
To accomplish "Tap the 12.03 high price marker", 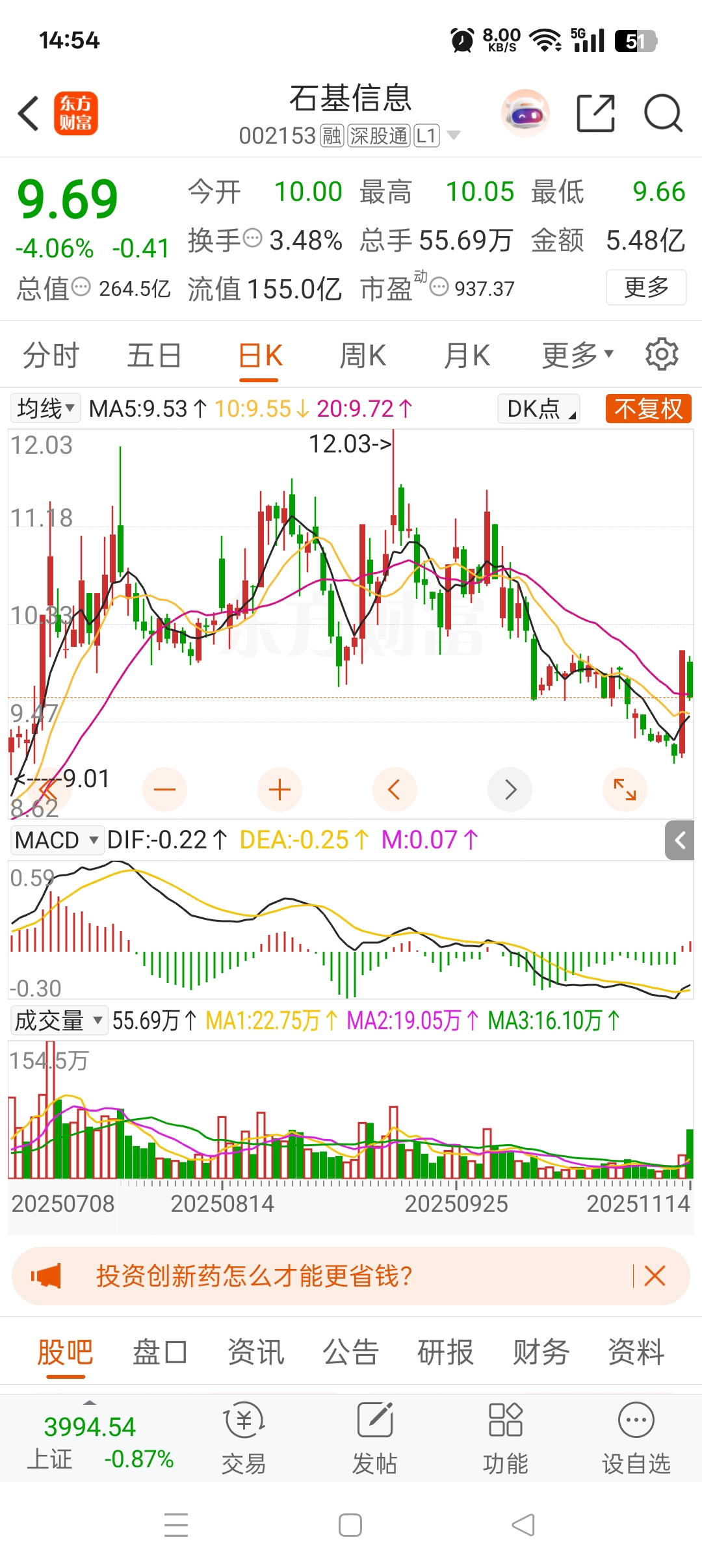I will (x=351, y=444).
